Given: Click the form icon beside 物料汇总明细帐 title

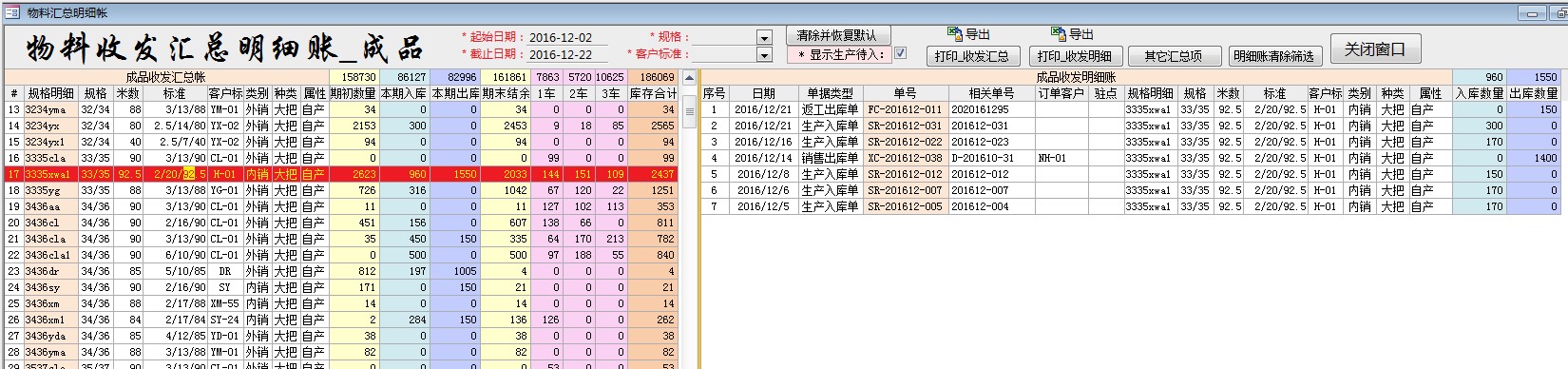Looking at the screenshot, I should [x=11, y=12].
